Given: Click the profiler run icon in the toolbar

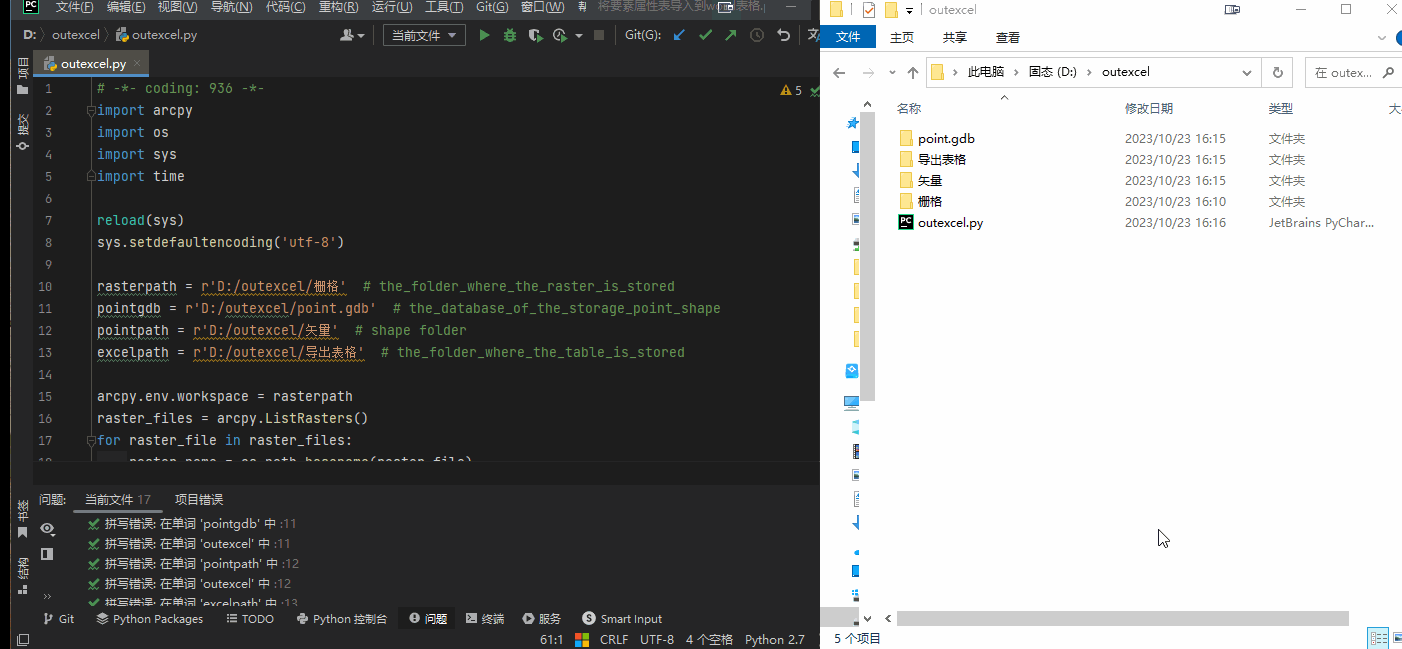Looking at the screenshot, I should 558,35.
